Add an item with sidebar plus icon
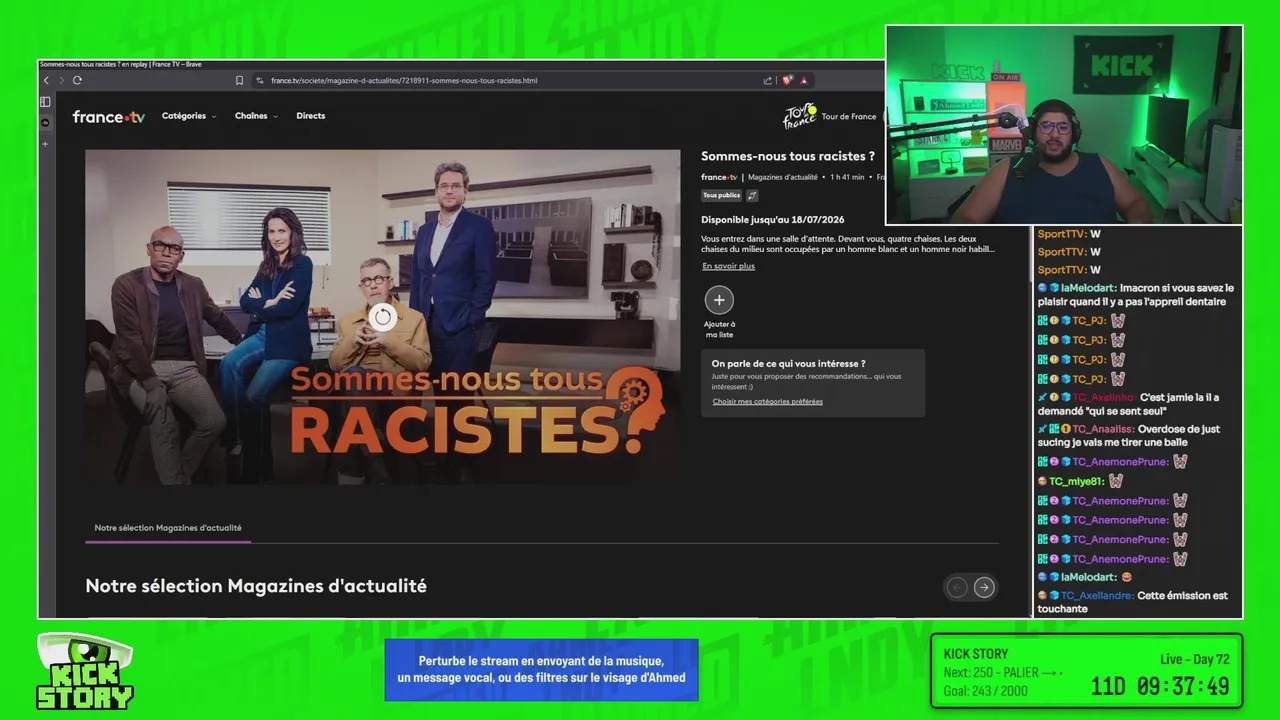 coord(45,144)
